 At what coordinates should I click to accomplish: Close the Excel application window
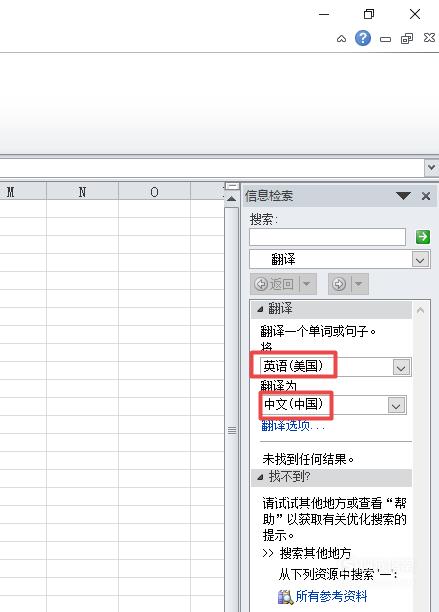415,14
